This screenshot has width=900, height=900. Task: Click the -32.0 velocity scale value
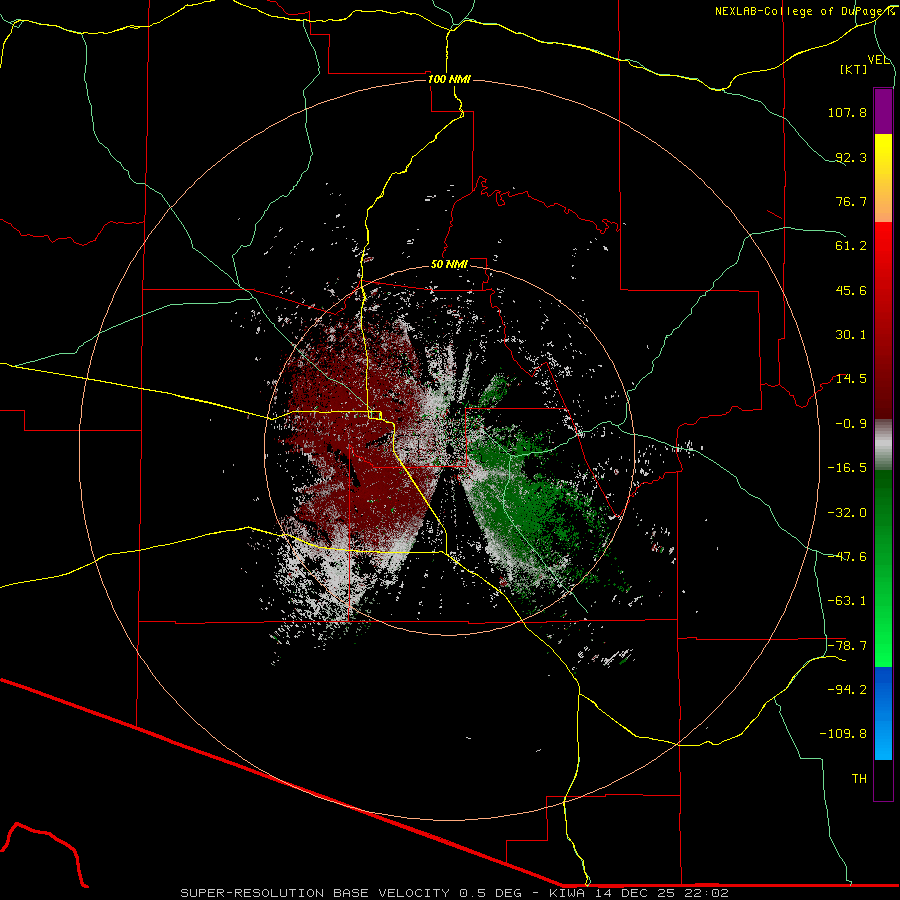(847, 513)
